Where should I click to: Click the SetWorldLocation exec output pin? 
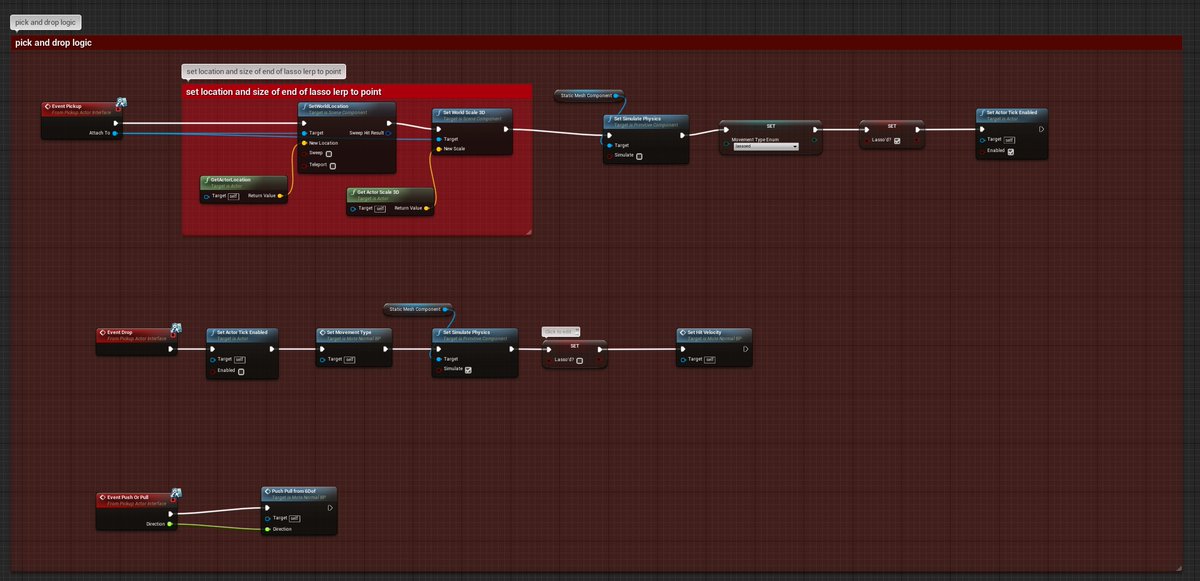389,124
